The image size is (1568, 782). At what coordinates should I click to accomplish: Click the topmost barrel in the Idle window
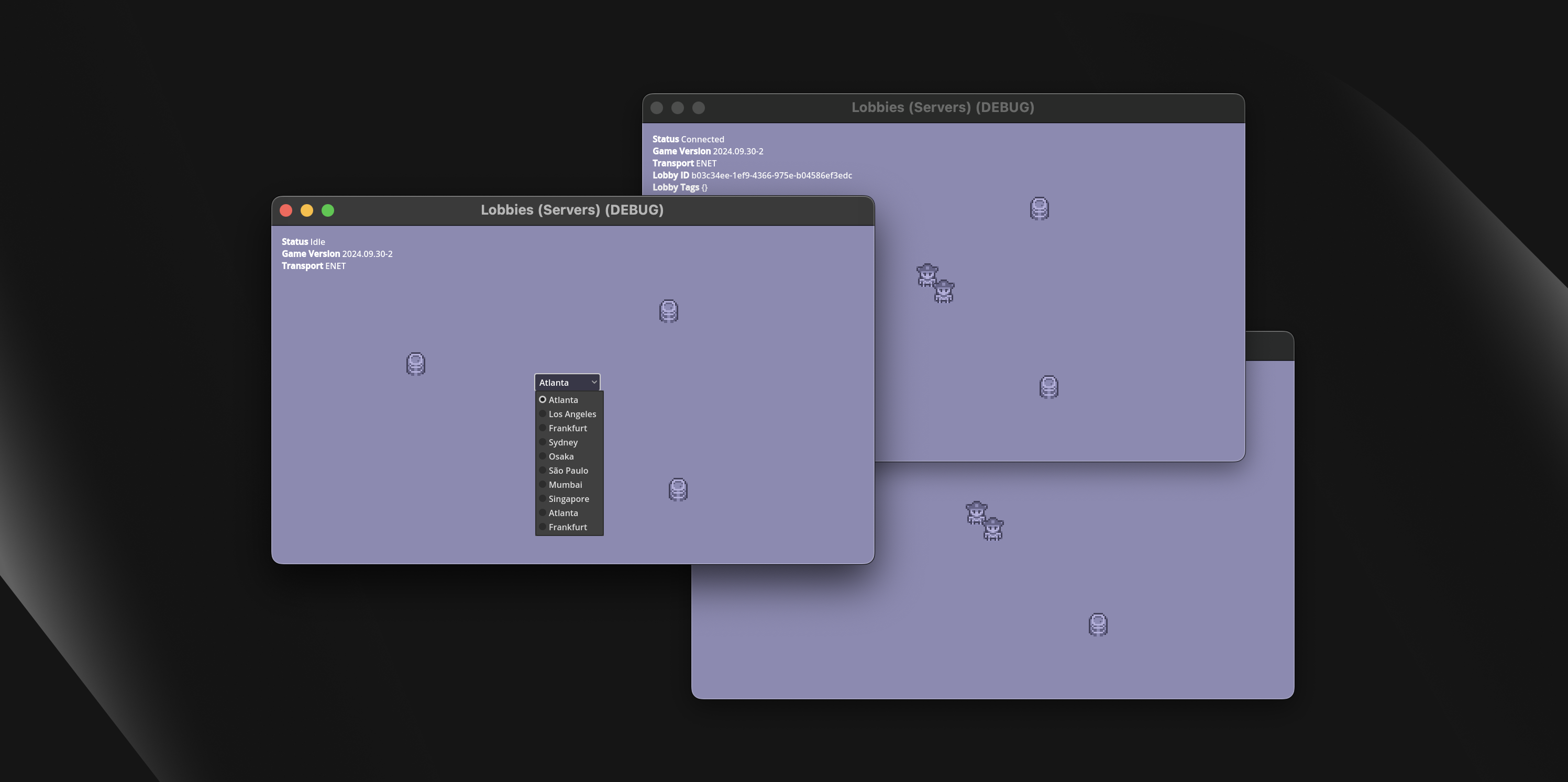click(668, 311)
